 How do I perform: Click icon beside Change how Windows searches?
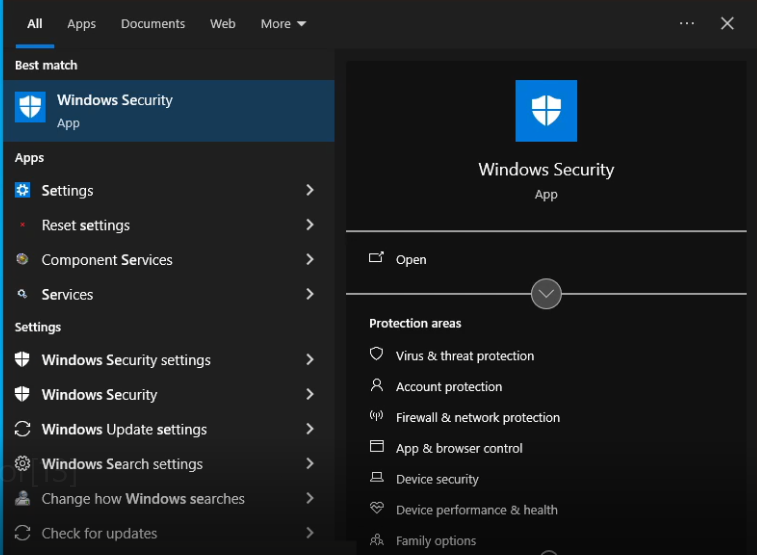[22, 498]
